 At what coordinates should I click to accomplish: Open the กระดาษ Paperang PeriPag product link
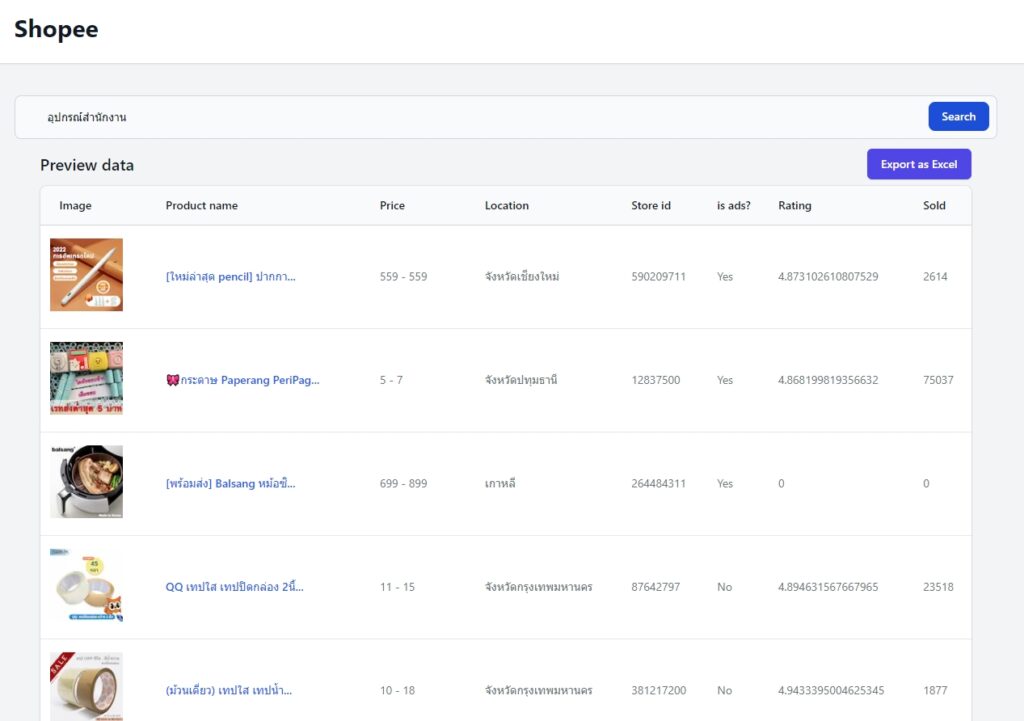coord(242,380)
